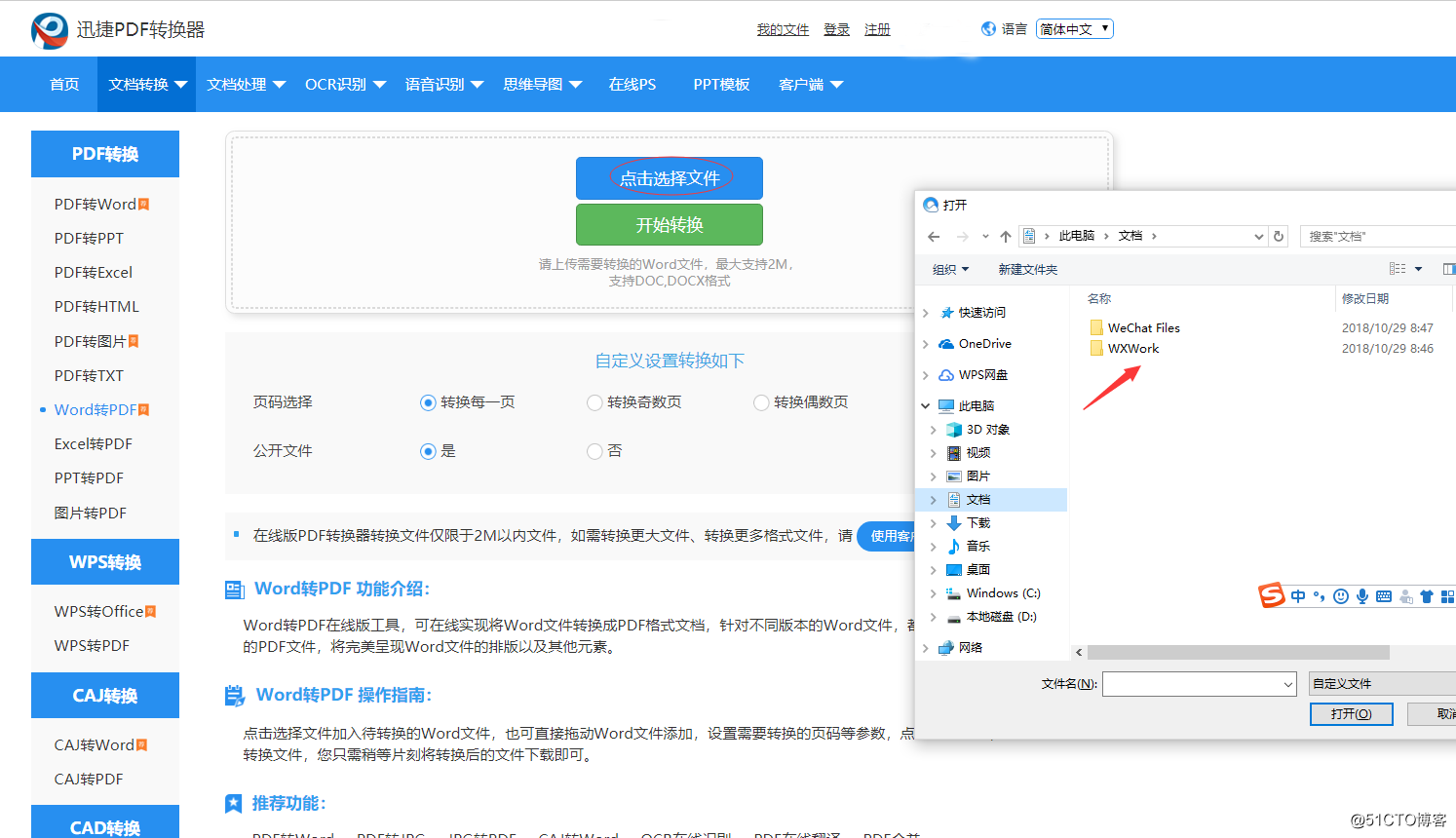Open the 组织 dropdown in dialog
The image size is (1456, 838).
coord(951,270)
